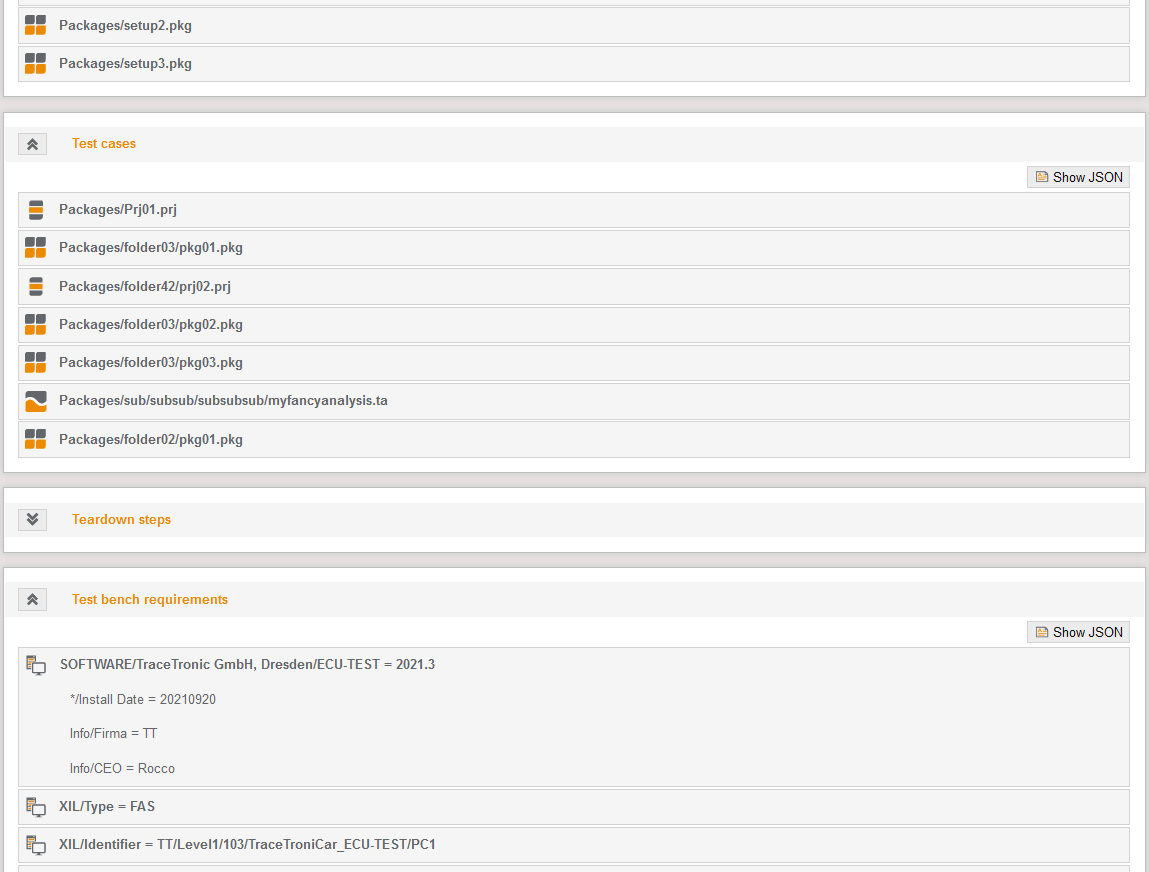Show JSON for Test cases
Viewport: 1149px width, 872px height.
point(1078,177)
